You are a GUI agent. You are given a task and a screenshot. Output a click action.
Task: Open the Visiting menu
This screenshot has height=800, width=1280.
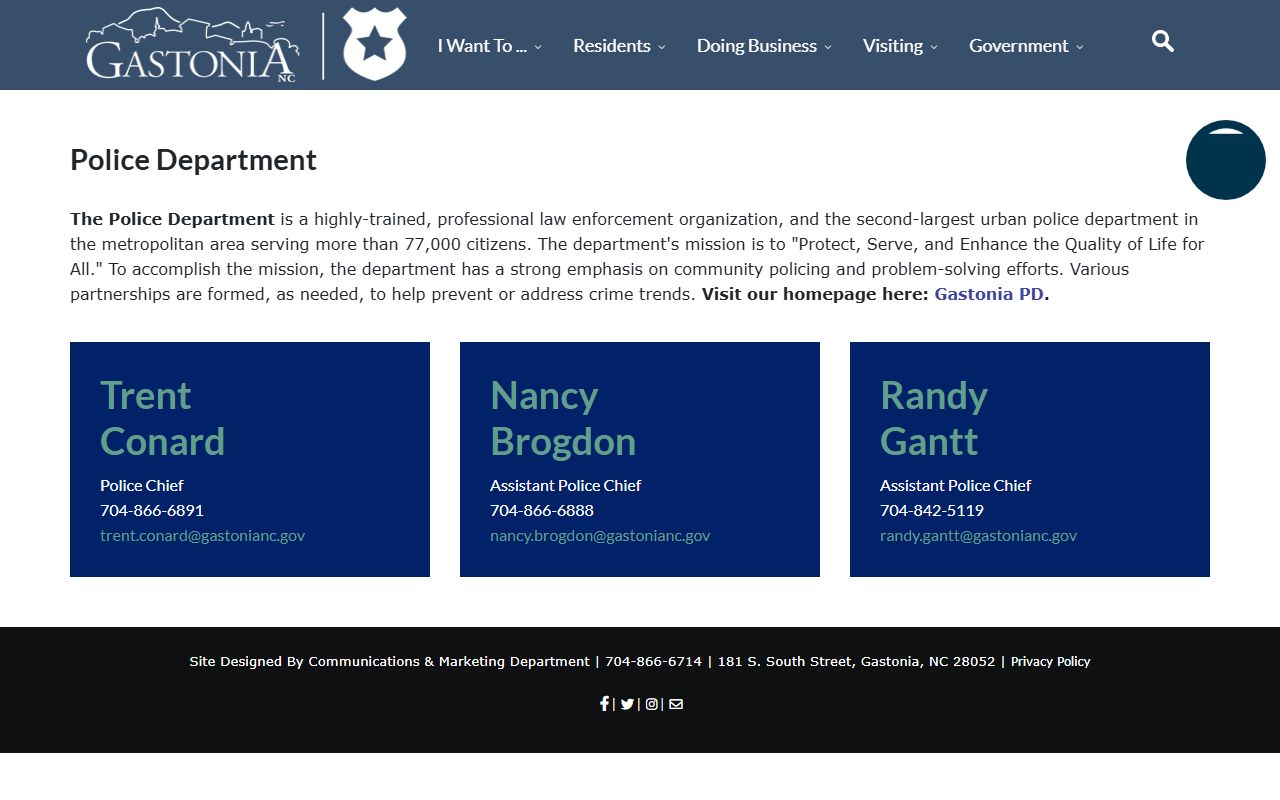click(x=899, y=46)
